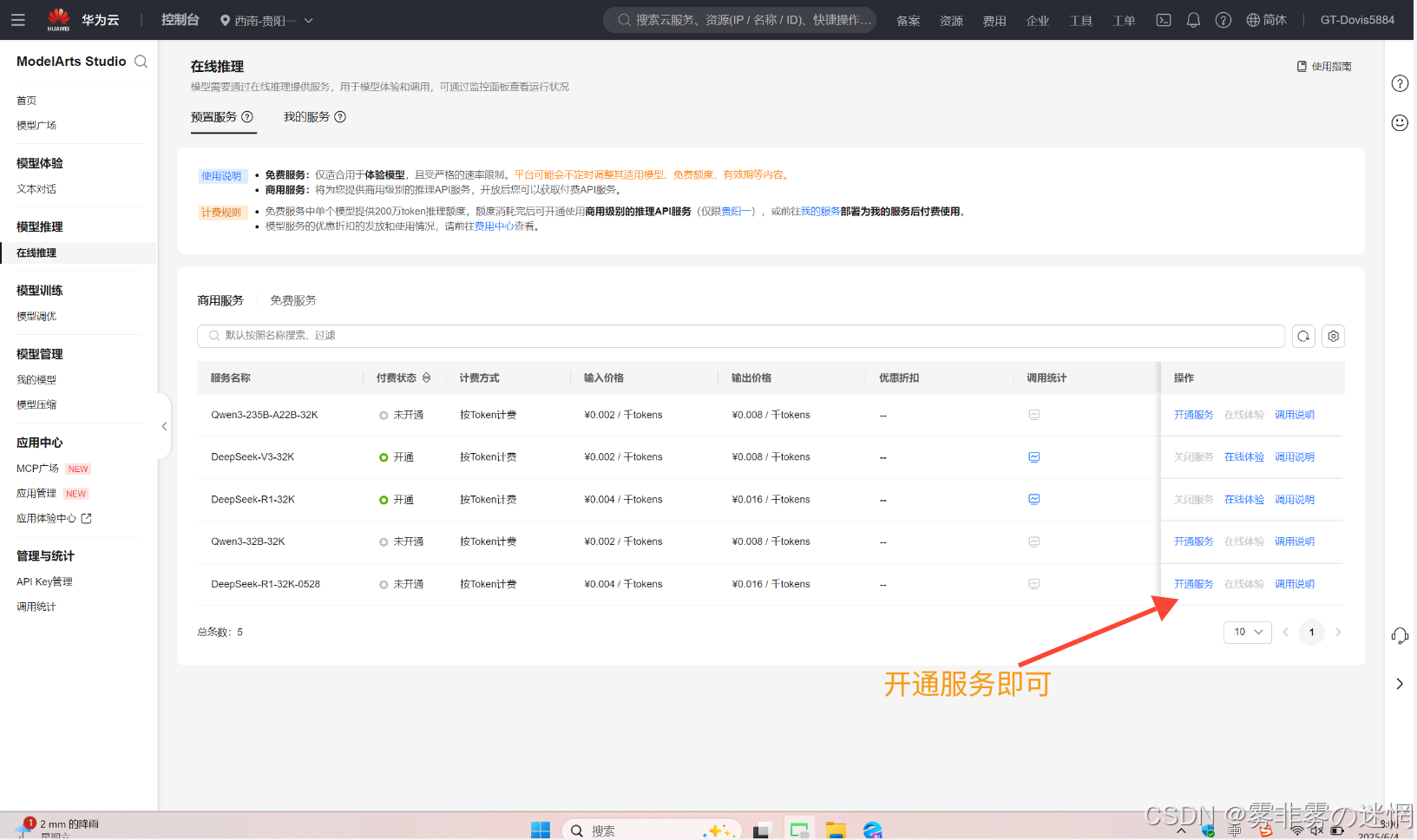Click 开通服务 for Qwen3-32B-32K
This screenshot has width=1417, height=840.
[x=1194, y=541]
